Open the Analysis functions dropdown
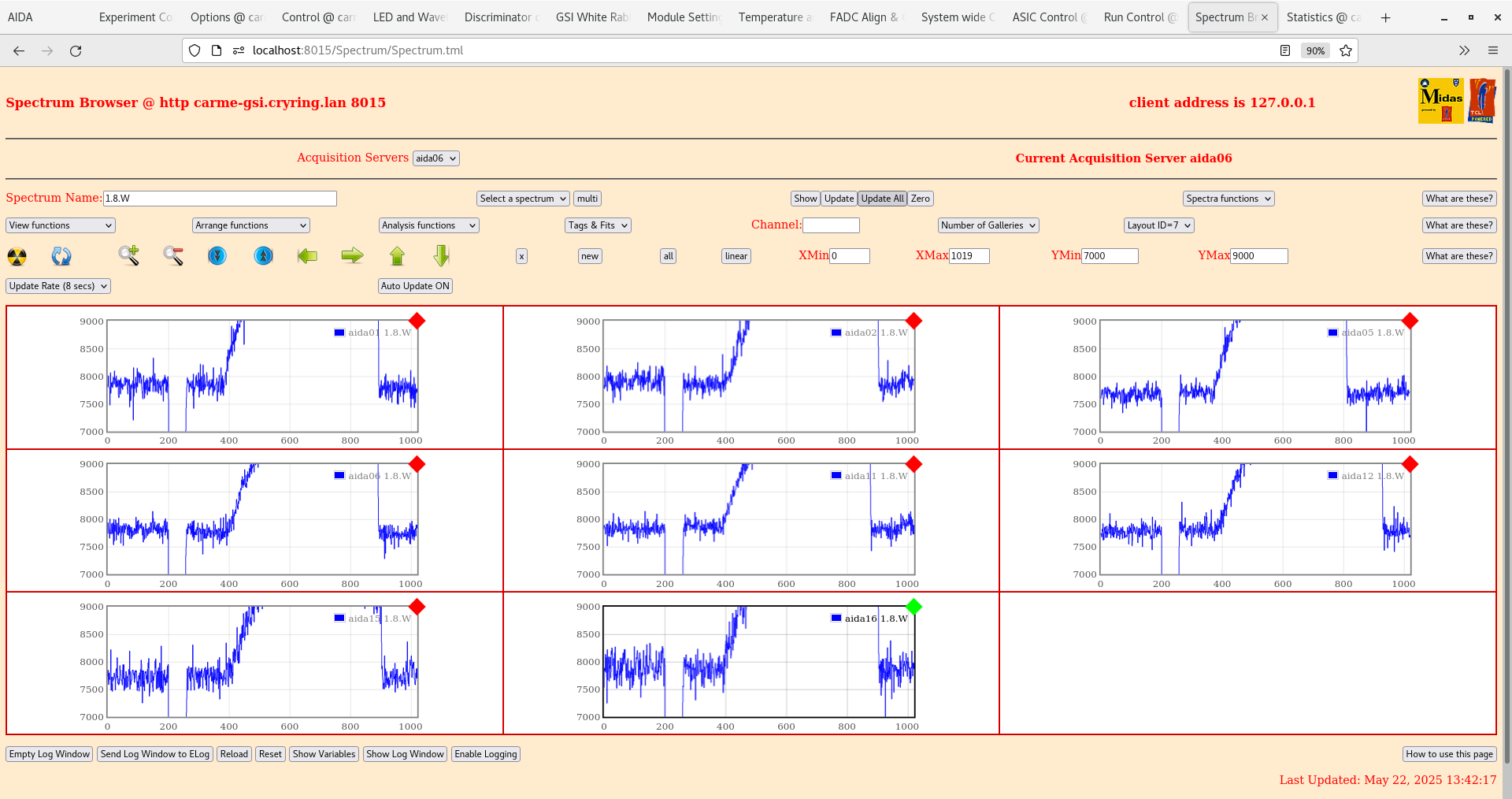This screenshot has height=799, width=1512. click(x=428, y=225)
